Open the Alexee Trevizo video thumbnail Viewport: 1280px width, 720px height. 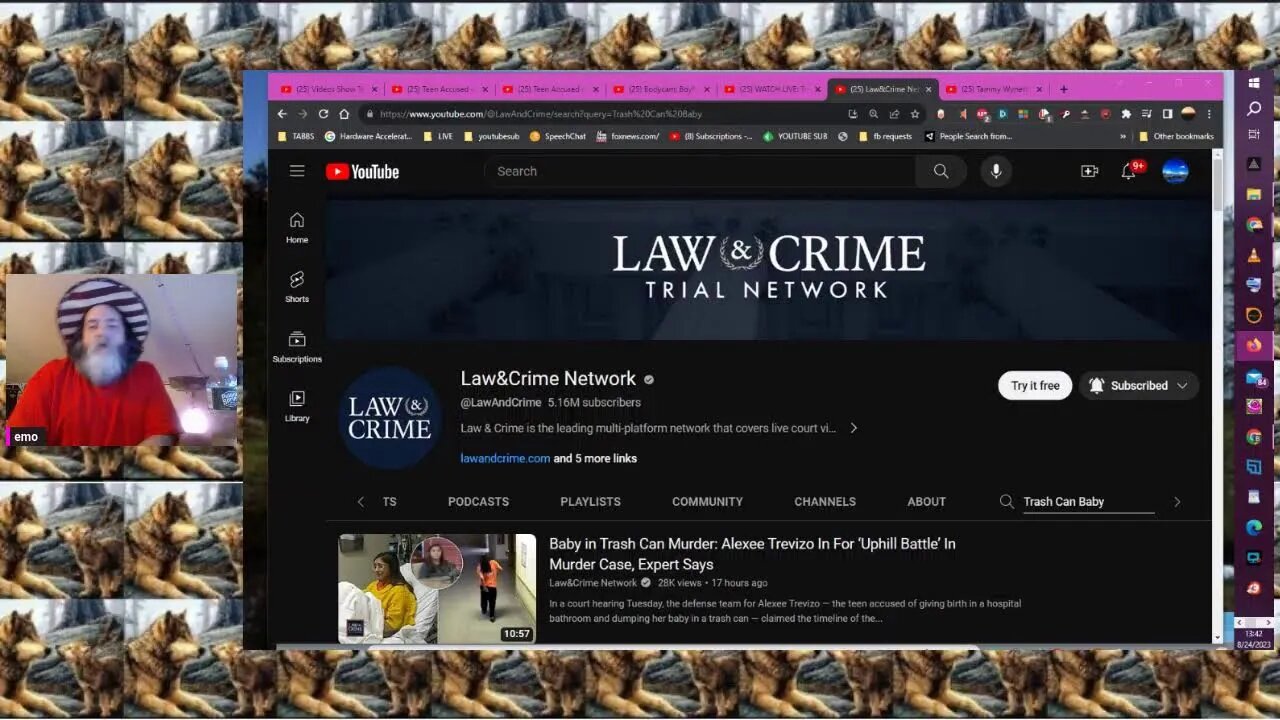click(437, 588)
